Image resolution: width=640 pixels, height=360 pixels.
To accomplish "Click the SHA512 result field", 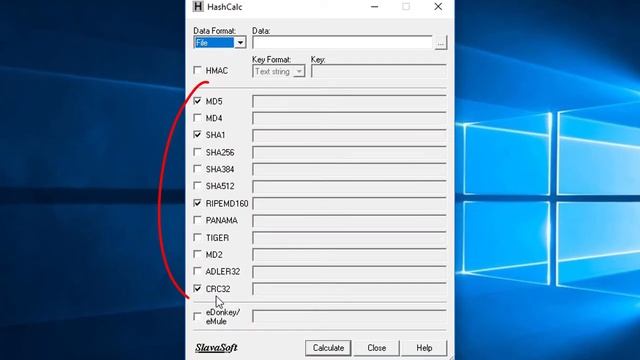I will [x=349, y=186].
